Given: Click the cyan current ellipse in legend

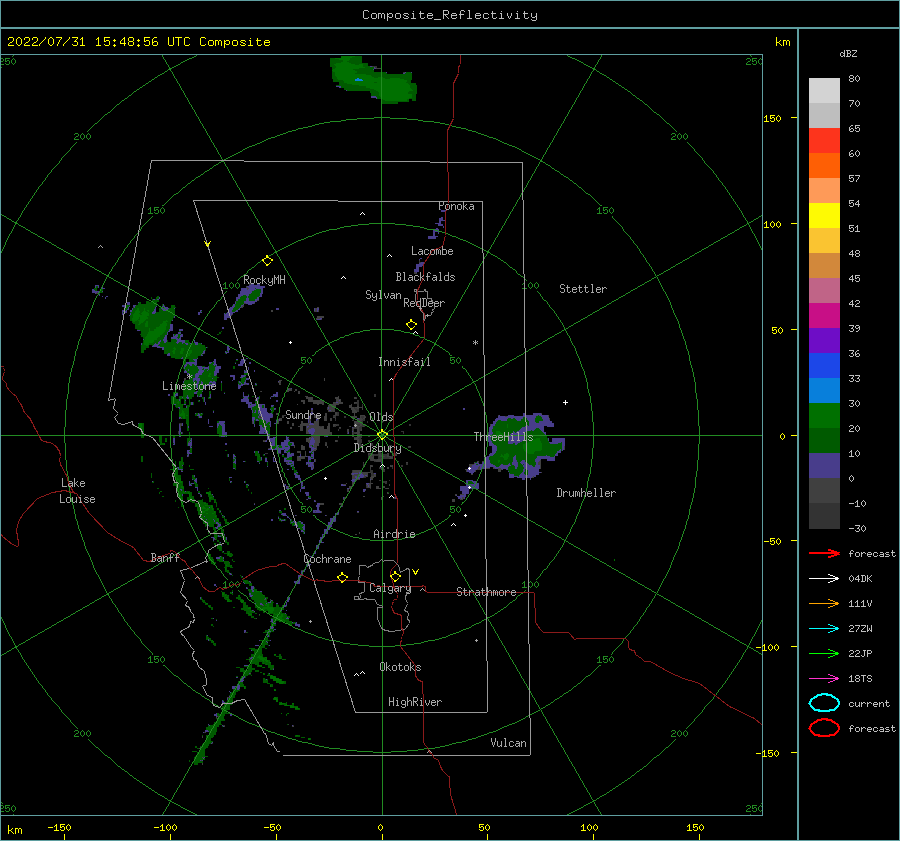Looking at the screenshot, I should pyautogui.click(x=824, y=703).
